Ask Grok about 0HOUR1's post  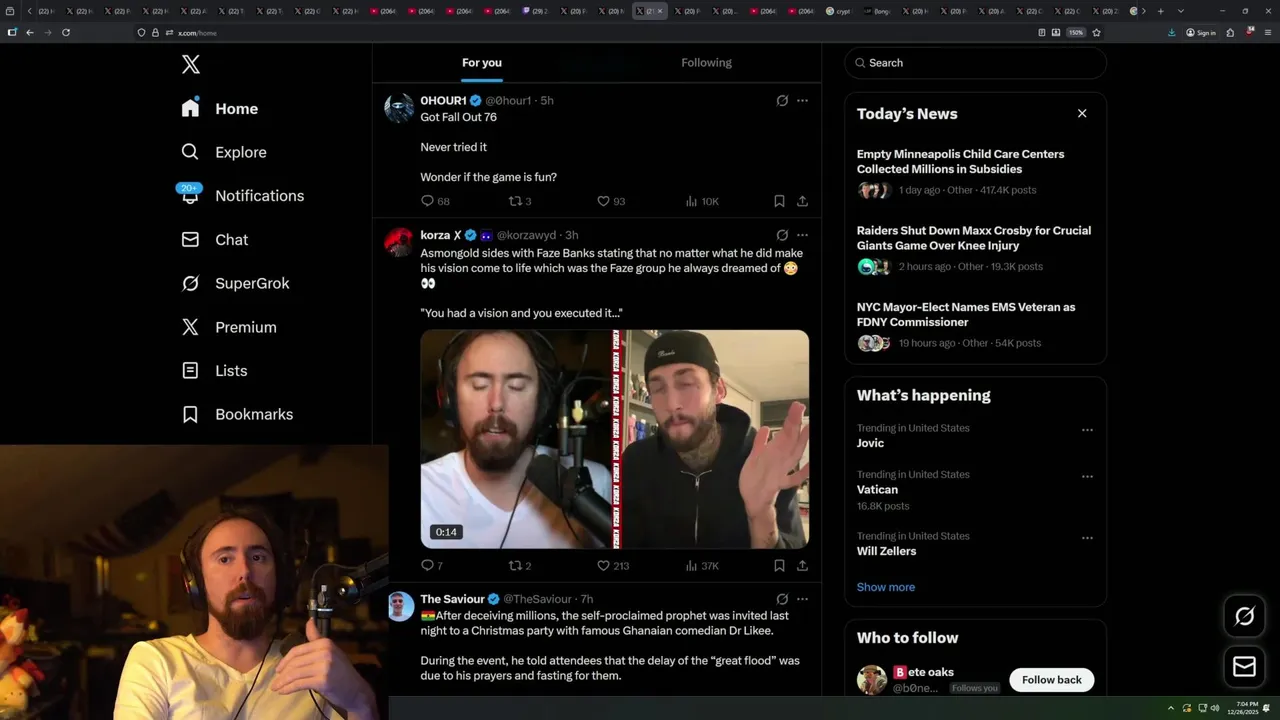pyautogui.click(x=782, y=101)
